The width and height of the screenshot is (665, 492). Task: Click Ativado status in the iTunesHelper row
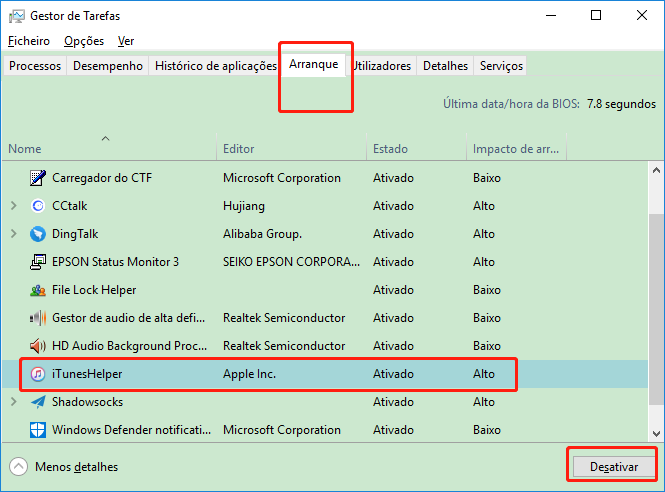point(393,374)
